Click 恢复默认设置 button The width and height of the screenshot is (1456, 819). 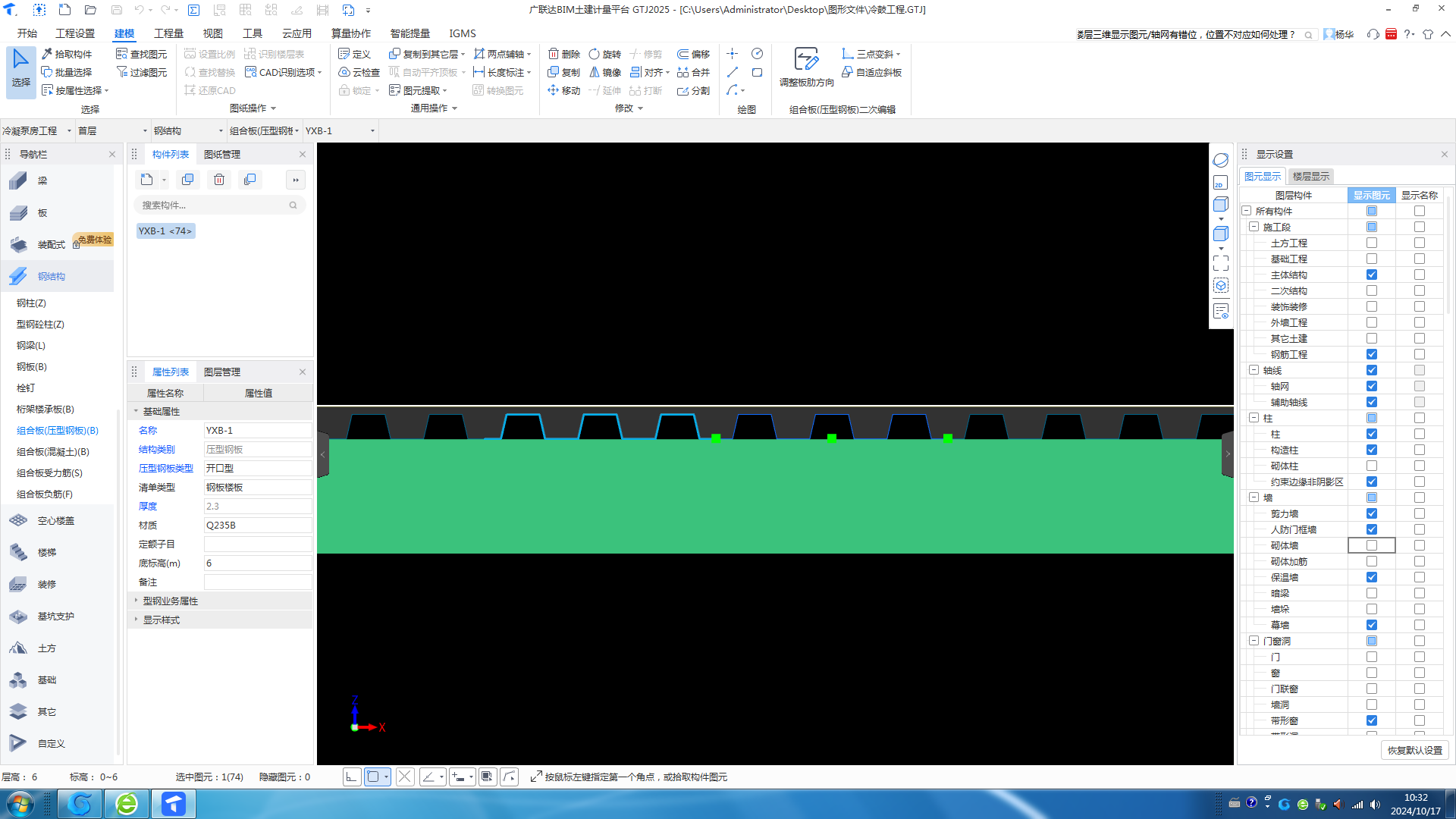coord(1414,750)
